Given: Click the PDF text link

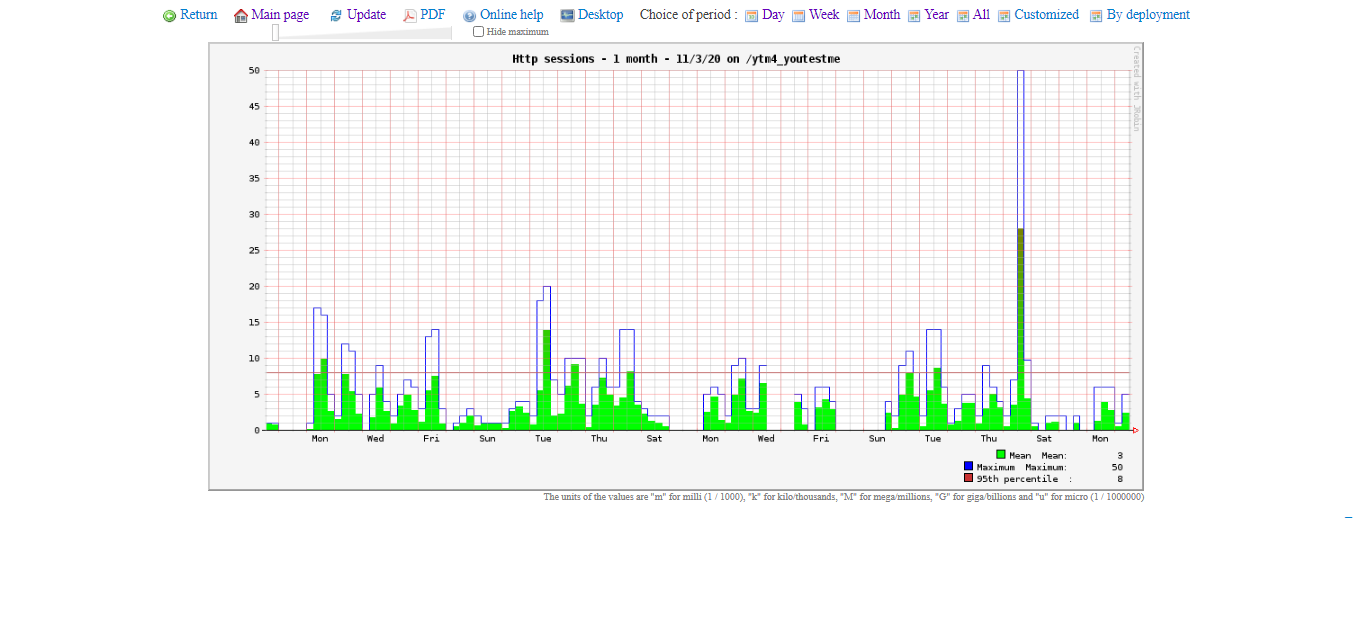Looking at the screenshot, I should [x=433, y=15].
